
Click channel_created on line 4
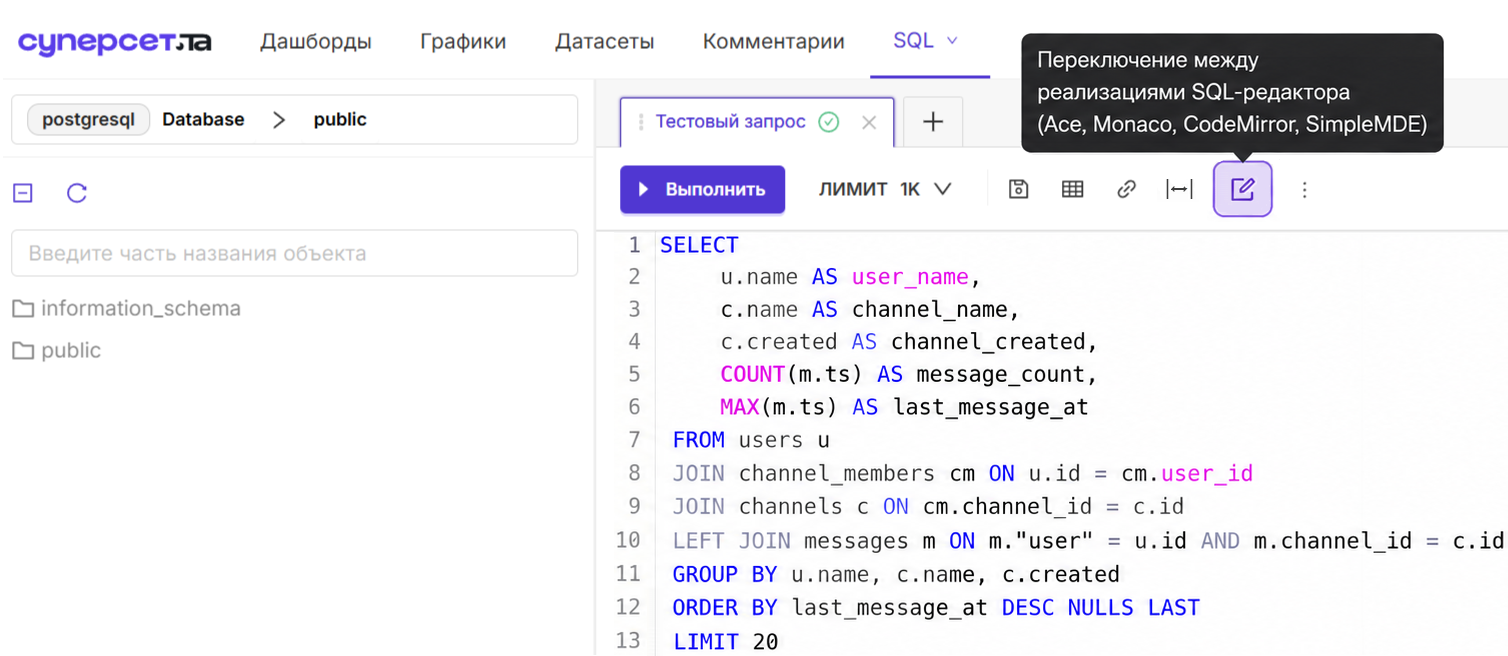988,342
